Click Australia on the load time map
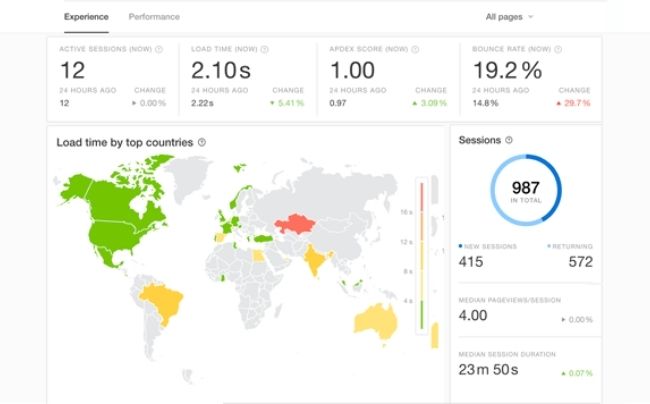The width and height of the screenshot is (650, 404). click(376, 320)
